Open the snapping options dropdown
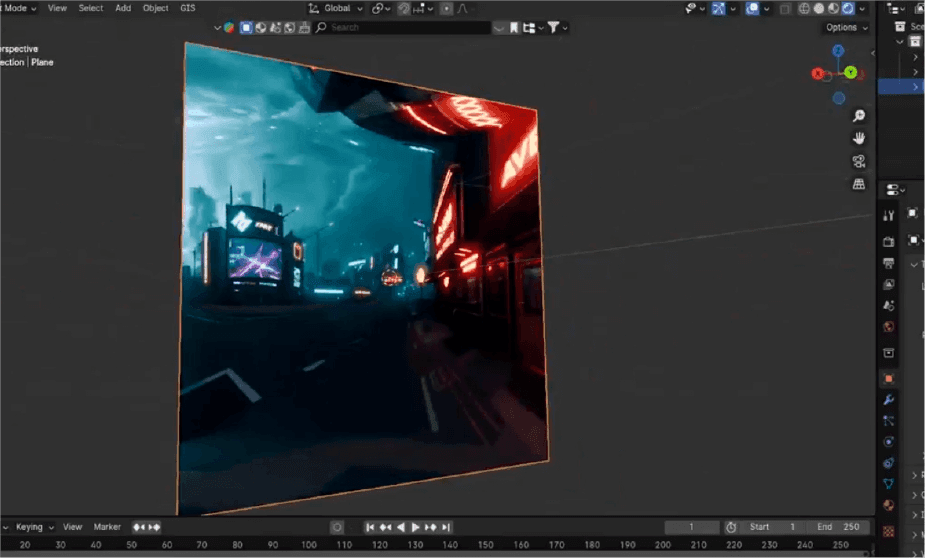This screenshot has height=558, width=925. [424, 8]
